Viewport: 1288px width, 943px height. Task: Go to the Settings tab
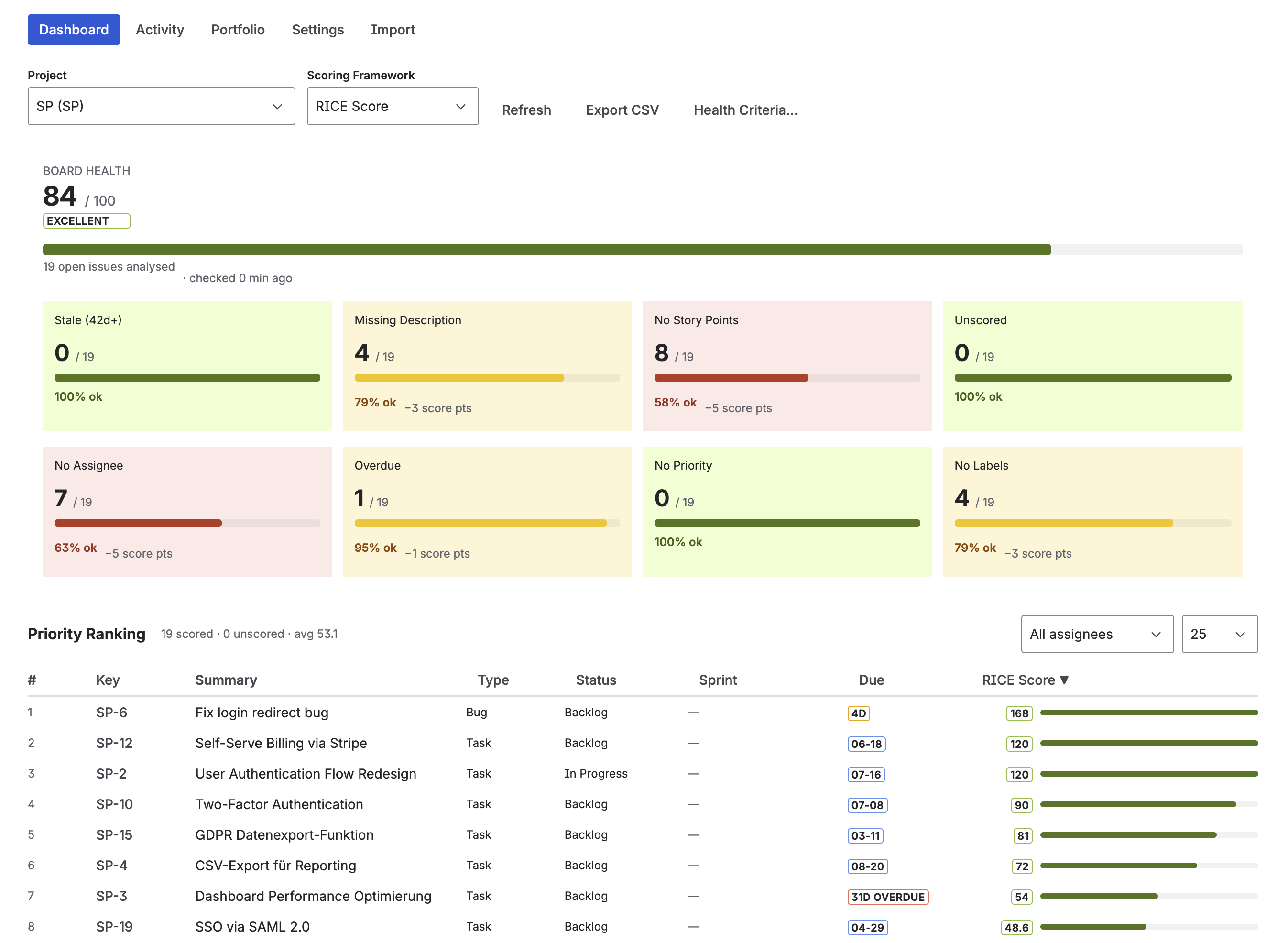tap(318, 29)
